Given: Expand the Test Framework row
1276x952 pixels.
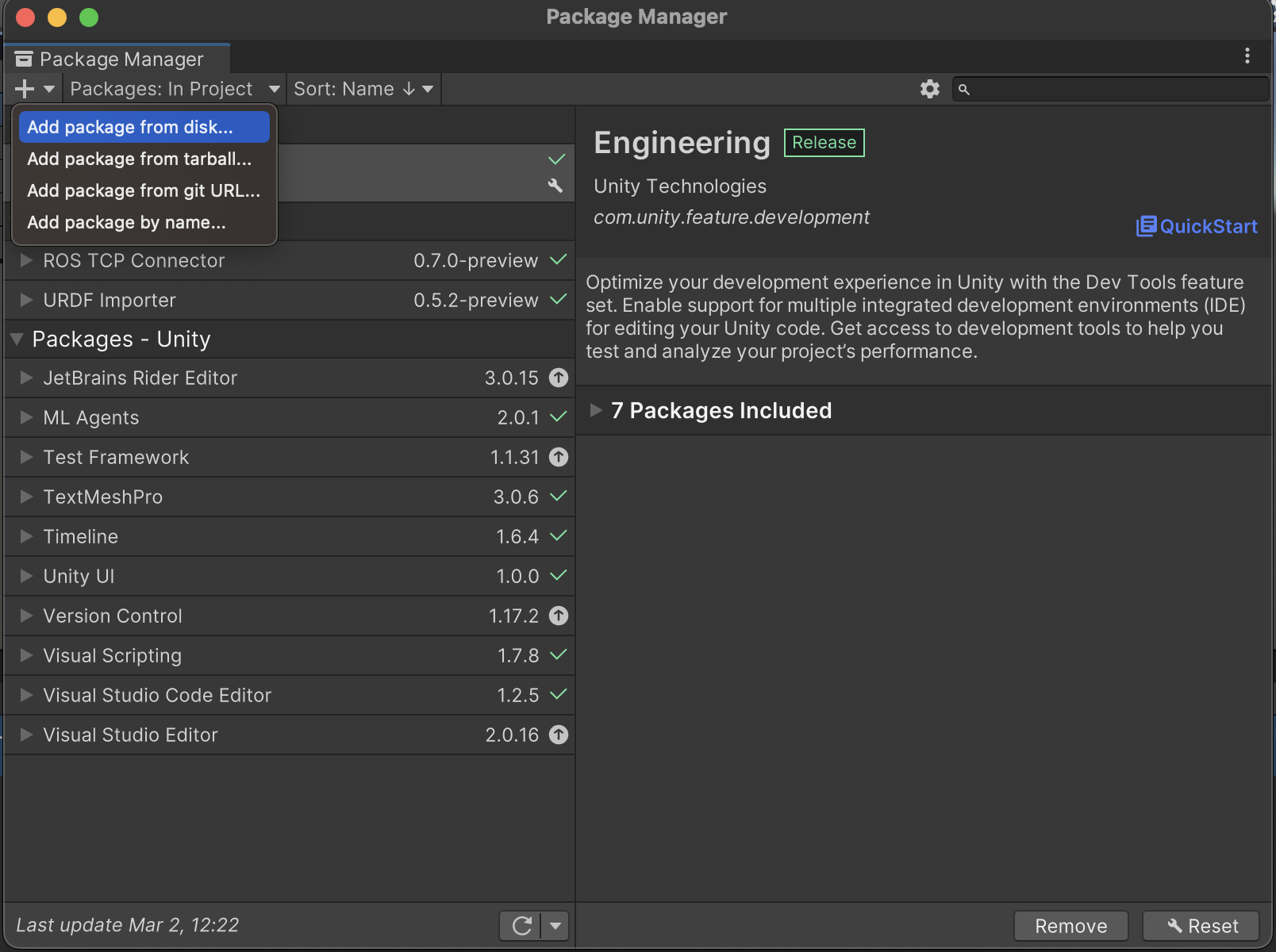Looking at the screenshot, I should tap(26, 457).
